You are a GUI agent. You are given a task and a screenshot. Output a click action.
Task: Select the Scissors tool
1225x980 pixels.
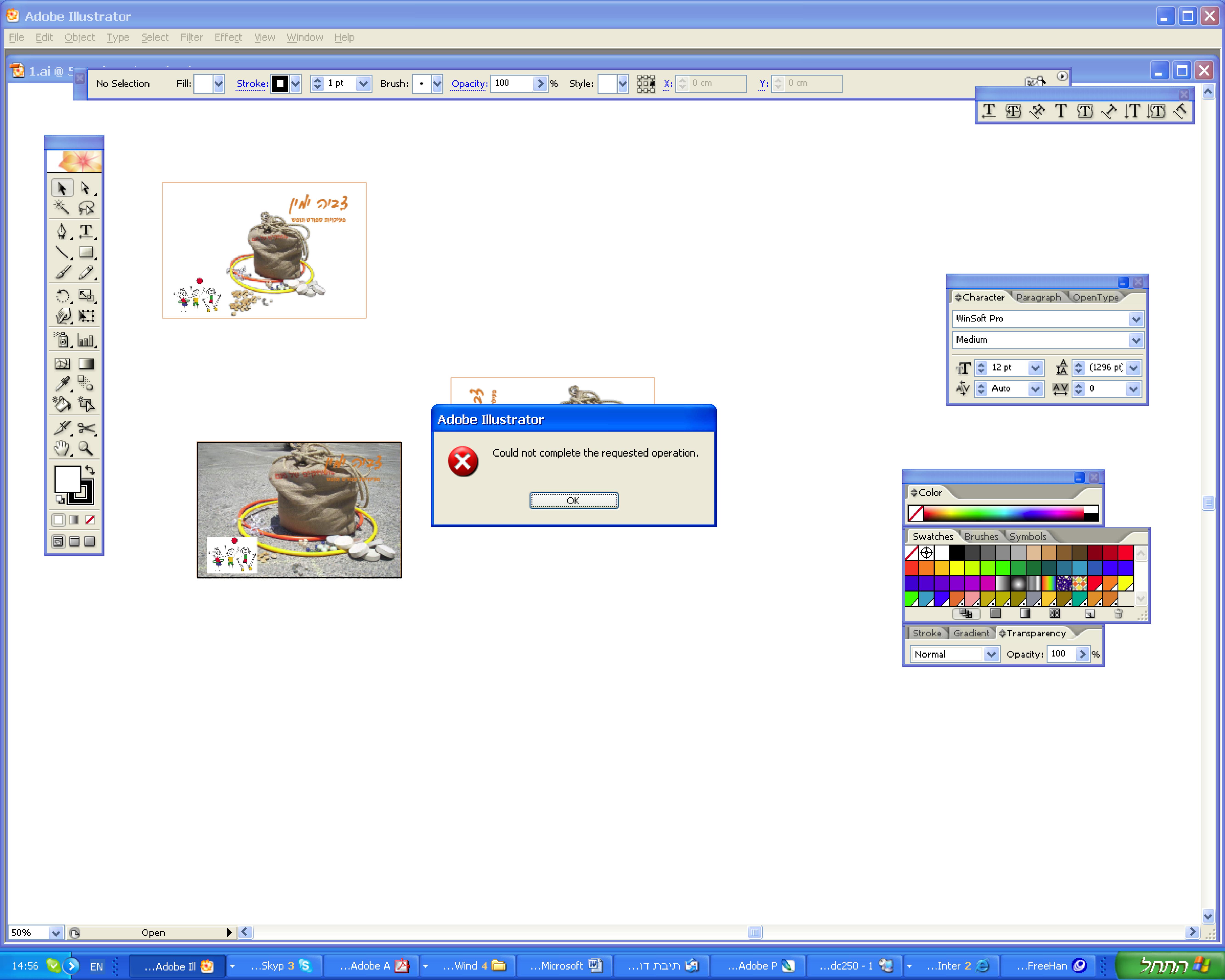[x=86, y=428]
